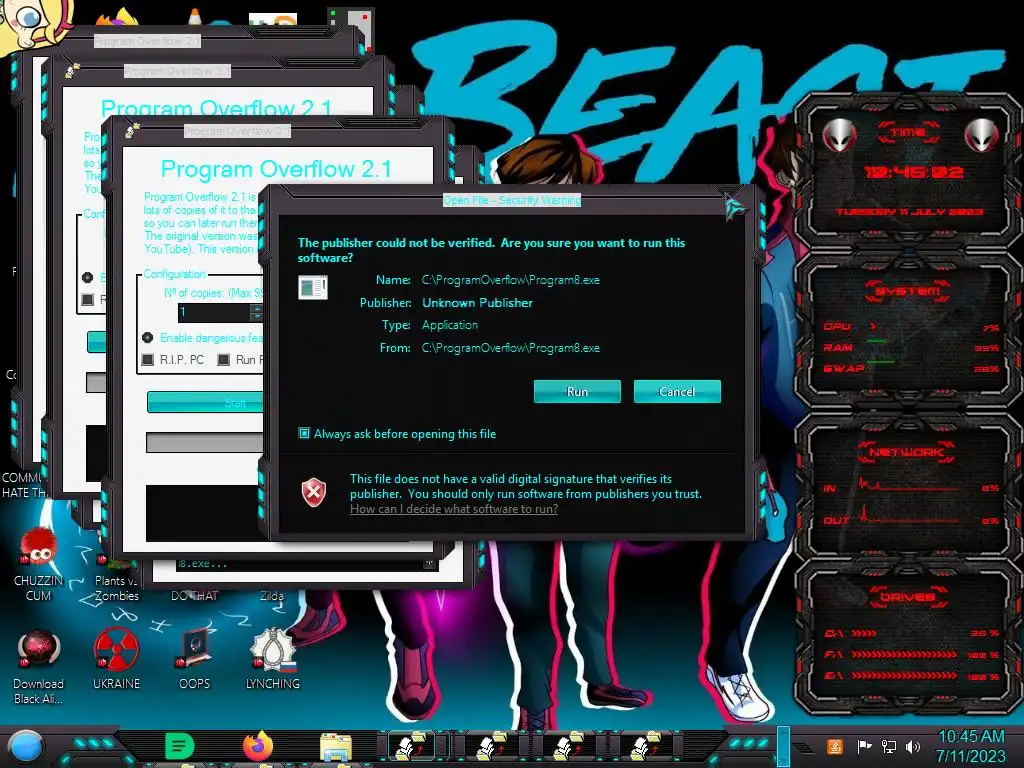The image size is (1024, 768).
Task: Select the 'Unknown Publisher' text
Action: pyautogui.click(x=477, y=302)
